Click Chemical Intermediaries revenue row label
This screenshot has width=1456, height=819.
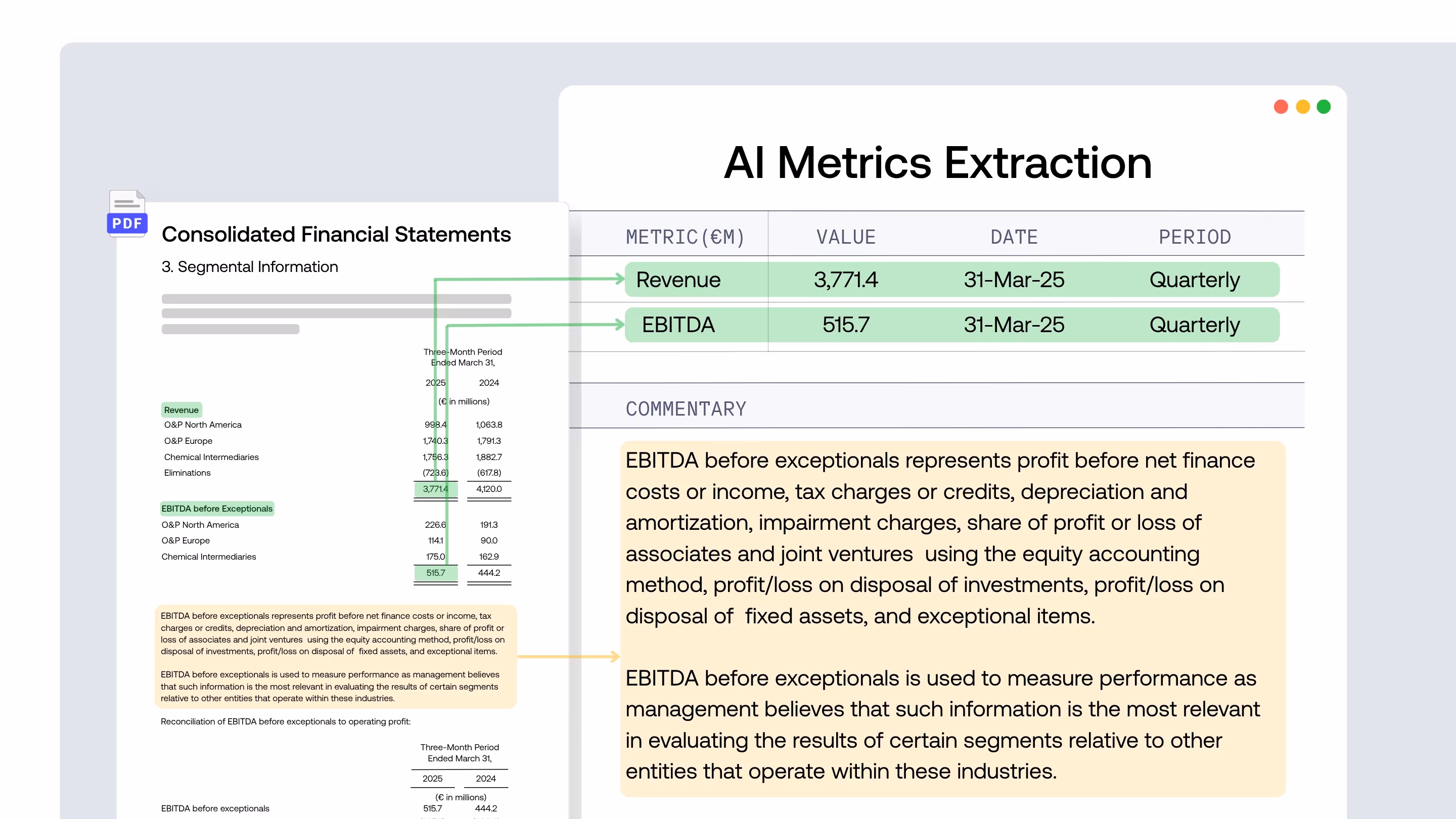[211, 457]
